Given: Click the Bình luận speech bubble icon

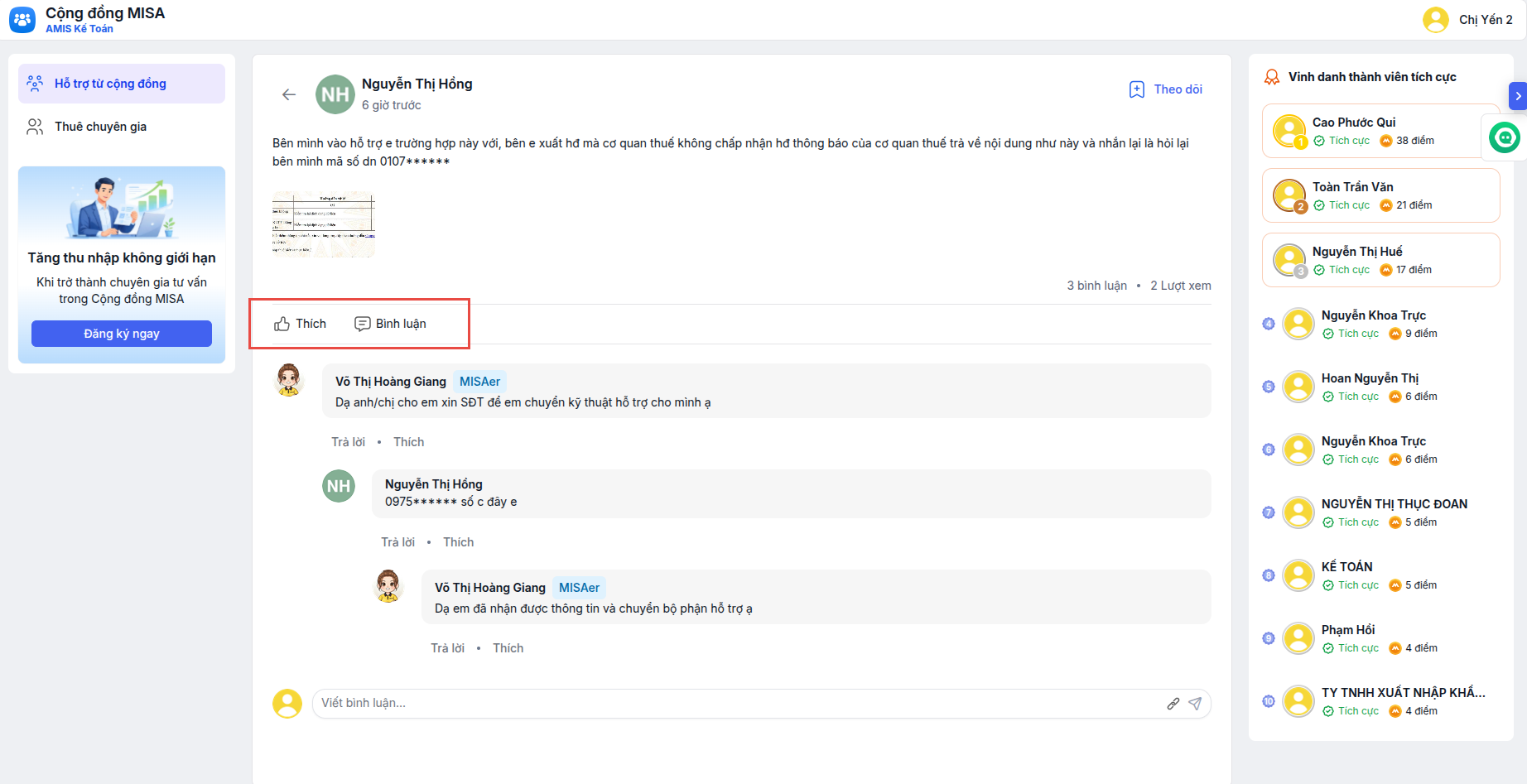Looking at the screenshot, I should click(363, 324).
